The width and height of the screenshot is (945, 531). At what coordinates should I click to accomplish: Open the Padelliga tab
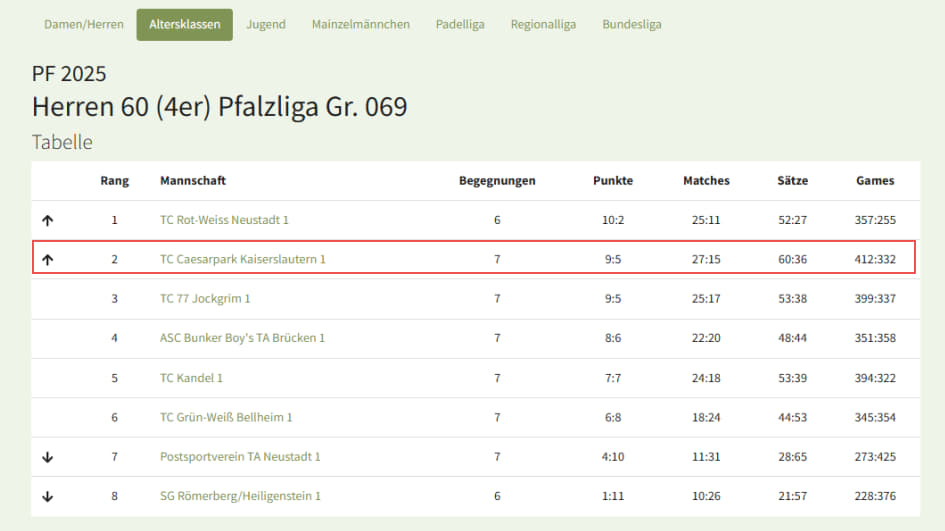460,25
